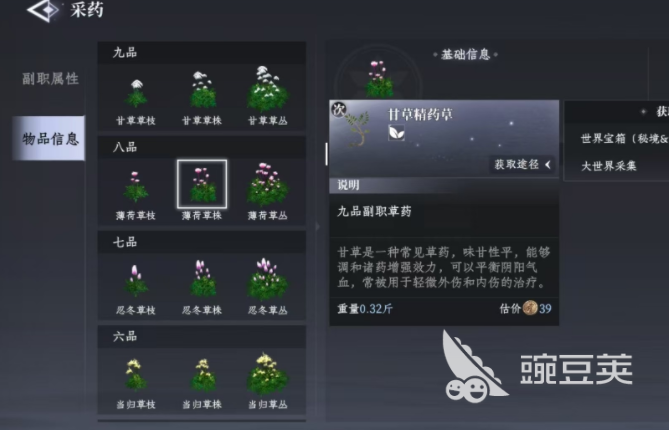Pick the 忍冬草株 herb icon

tap(202, 278)
